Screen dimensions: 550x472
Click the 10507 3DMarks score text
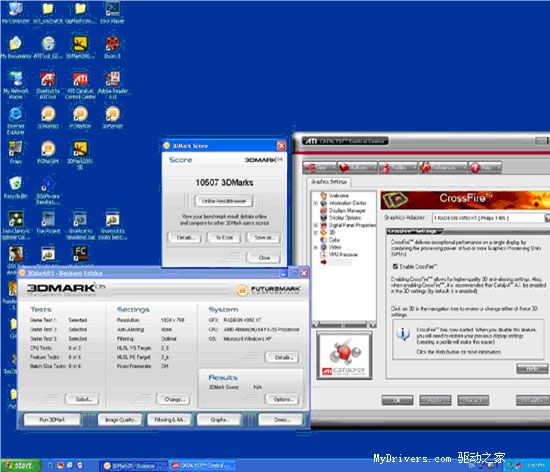click(224, 182)
